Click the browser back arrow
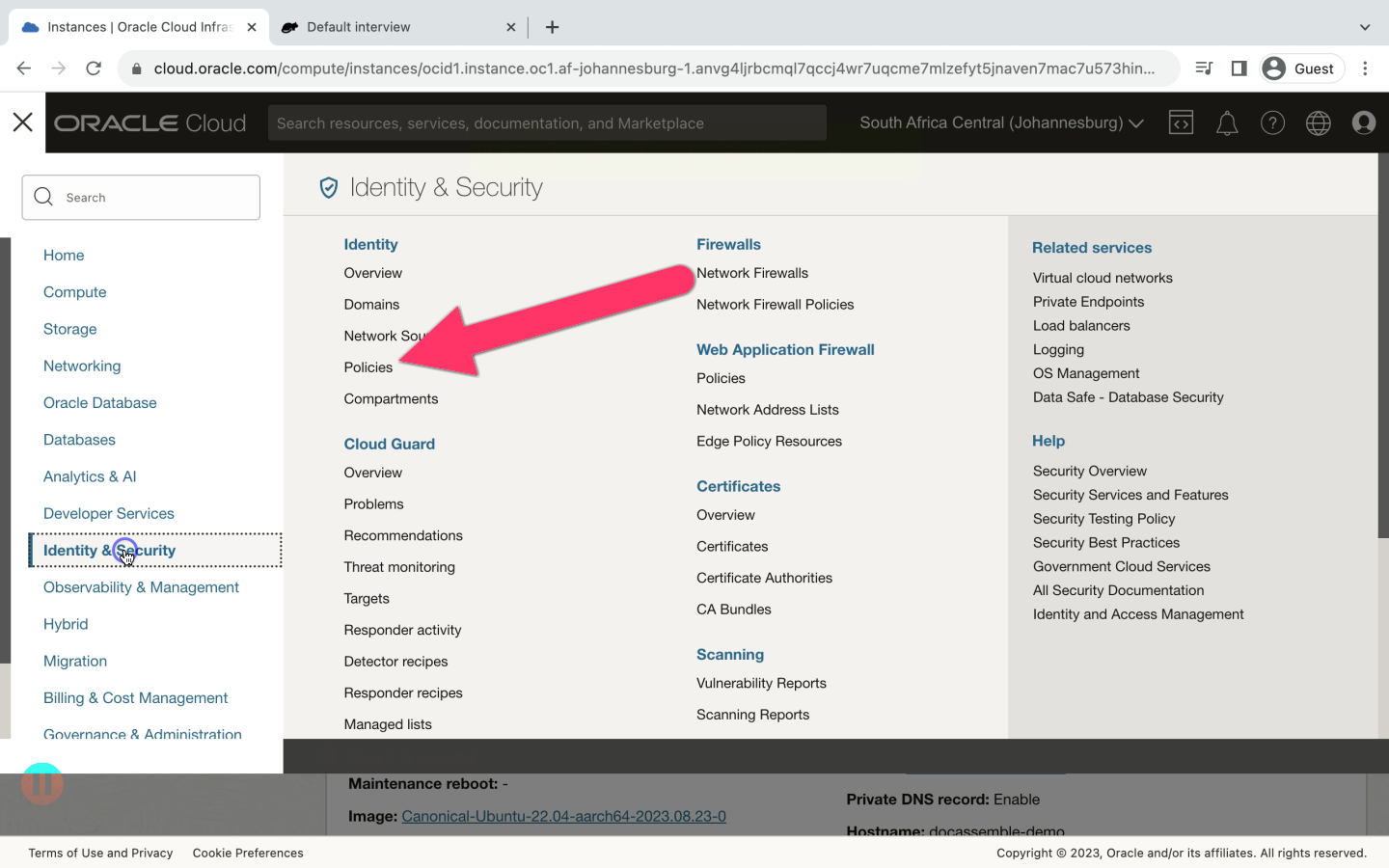The image size is (1389, 868). pyautogui.click(x=24, y=68)
